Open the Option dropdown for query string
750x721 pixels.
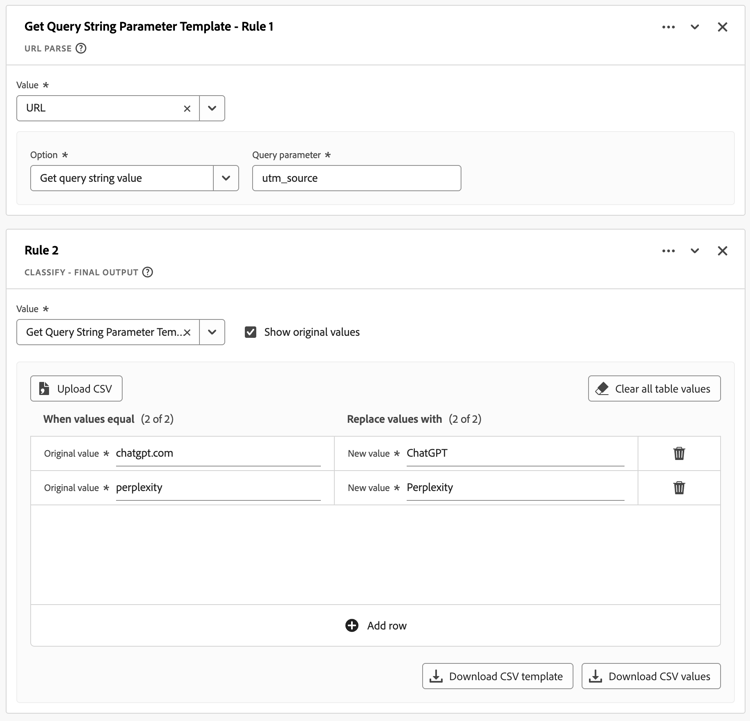(x=226, y=178)
